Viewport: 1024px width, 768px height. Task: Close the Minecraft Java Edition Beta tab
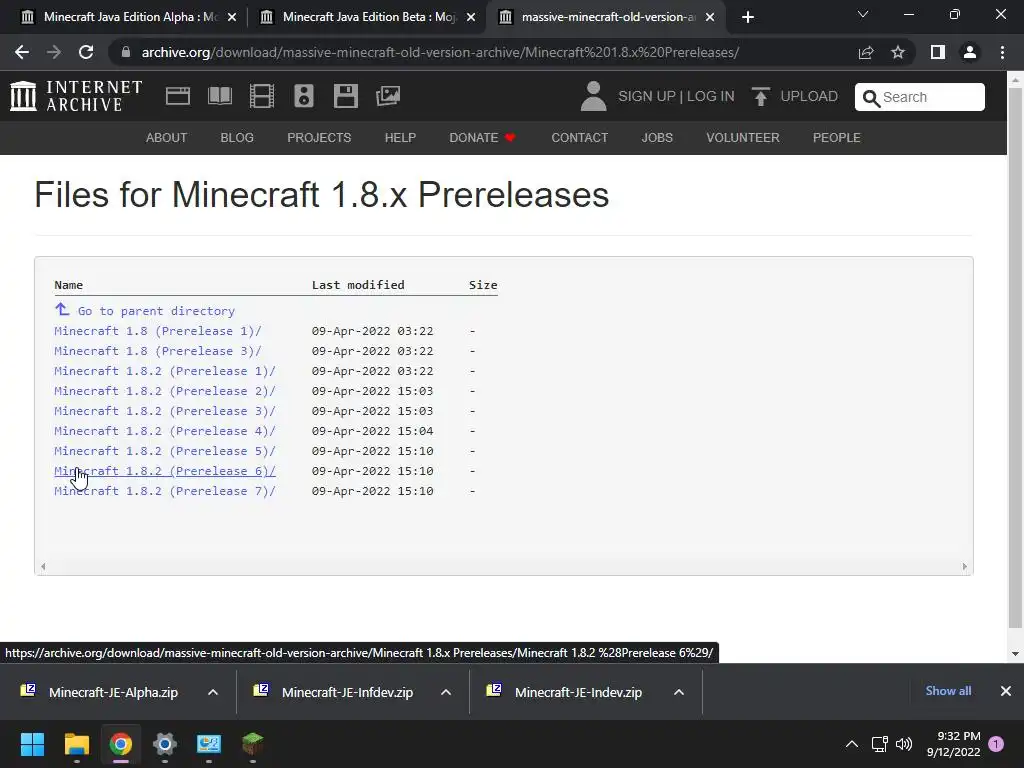click(x=471, y=17)
